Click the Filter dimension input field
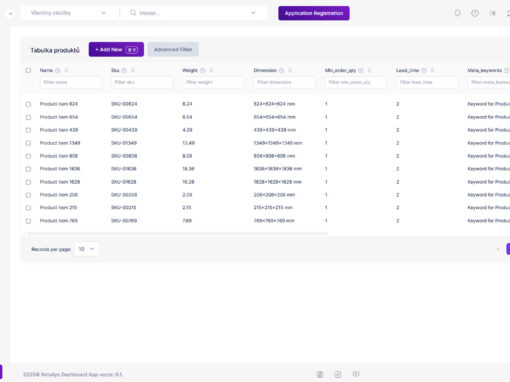The width and height of the screenshot is (510, 382). [x=284, y=82]
